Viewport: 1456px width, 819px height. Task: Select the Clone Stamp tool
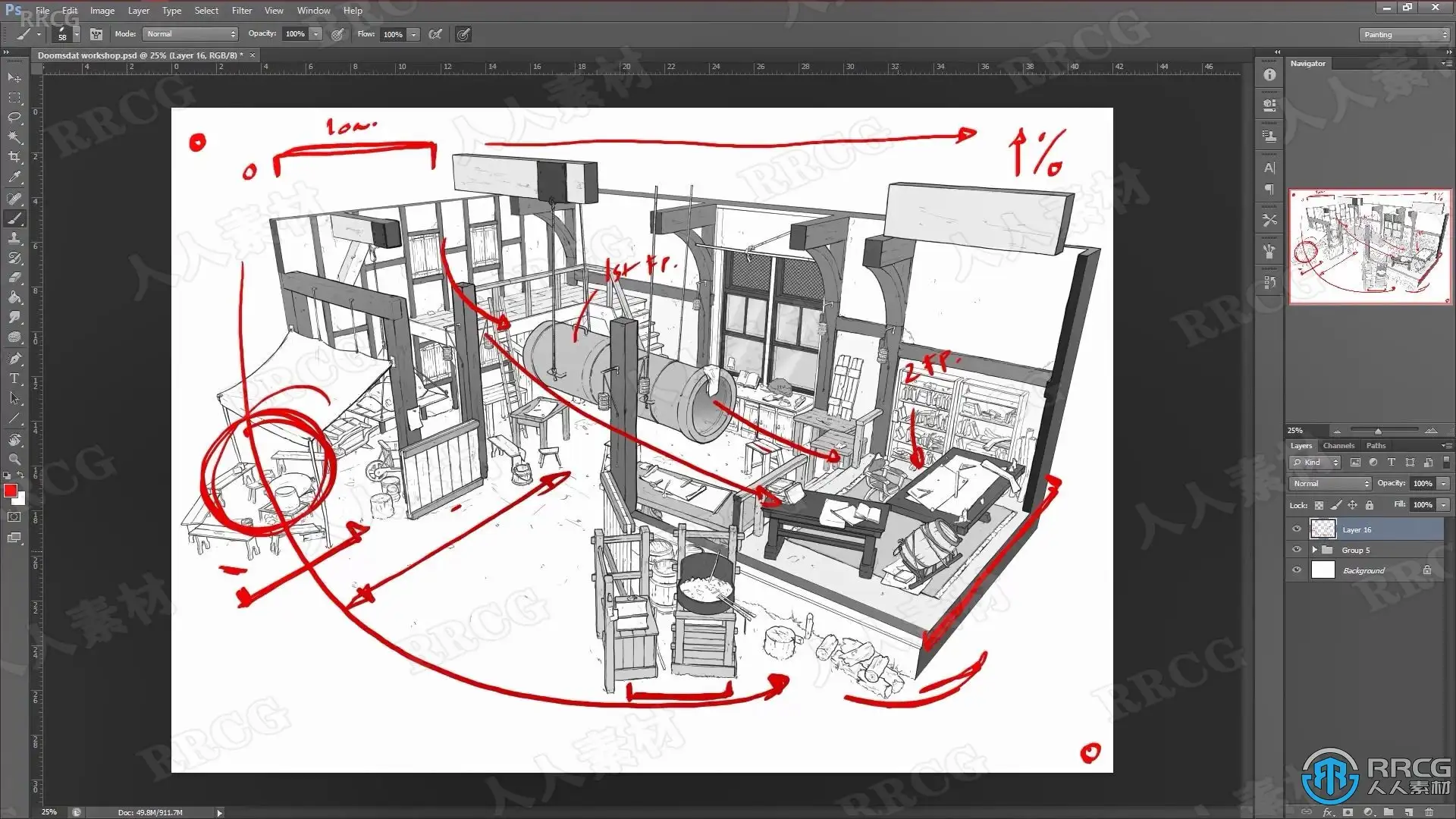click(x=14, y=238)
